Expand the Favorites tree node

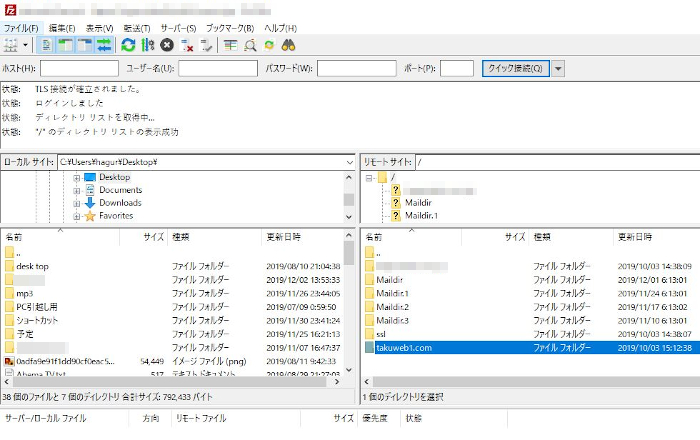77,216
